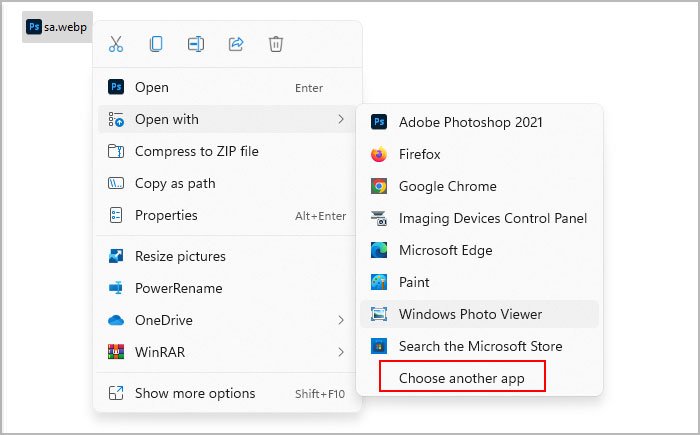Click the Rename icon
Screen dimensions: 700x435
pyautogui.click(x=196, y=44)
